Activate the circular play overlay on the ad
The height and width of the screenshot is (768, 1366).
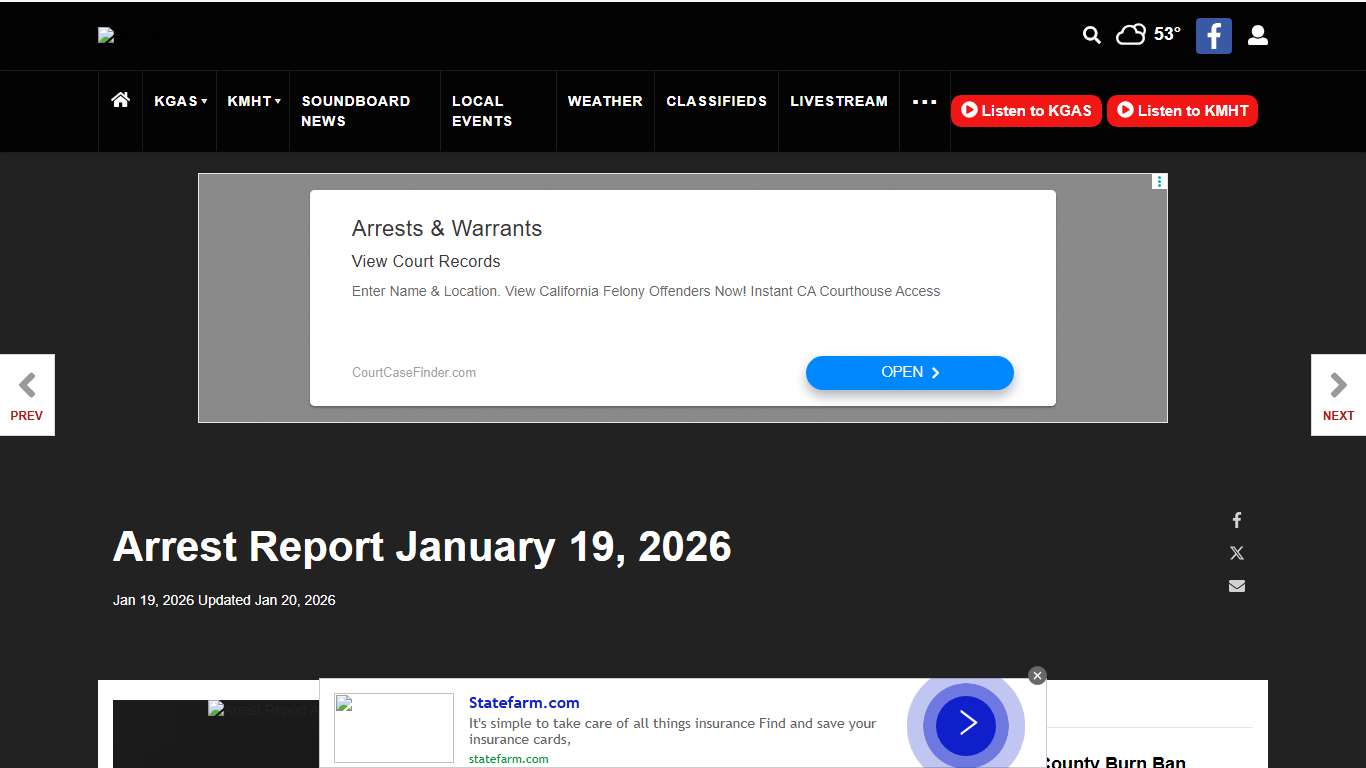click(x=964, y=725)
